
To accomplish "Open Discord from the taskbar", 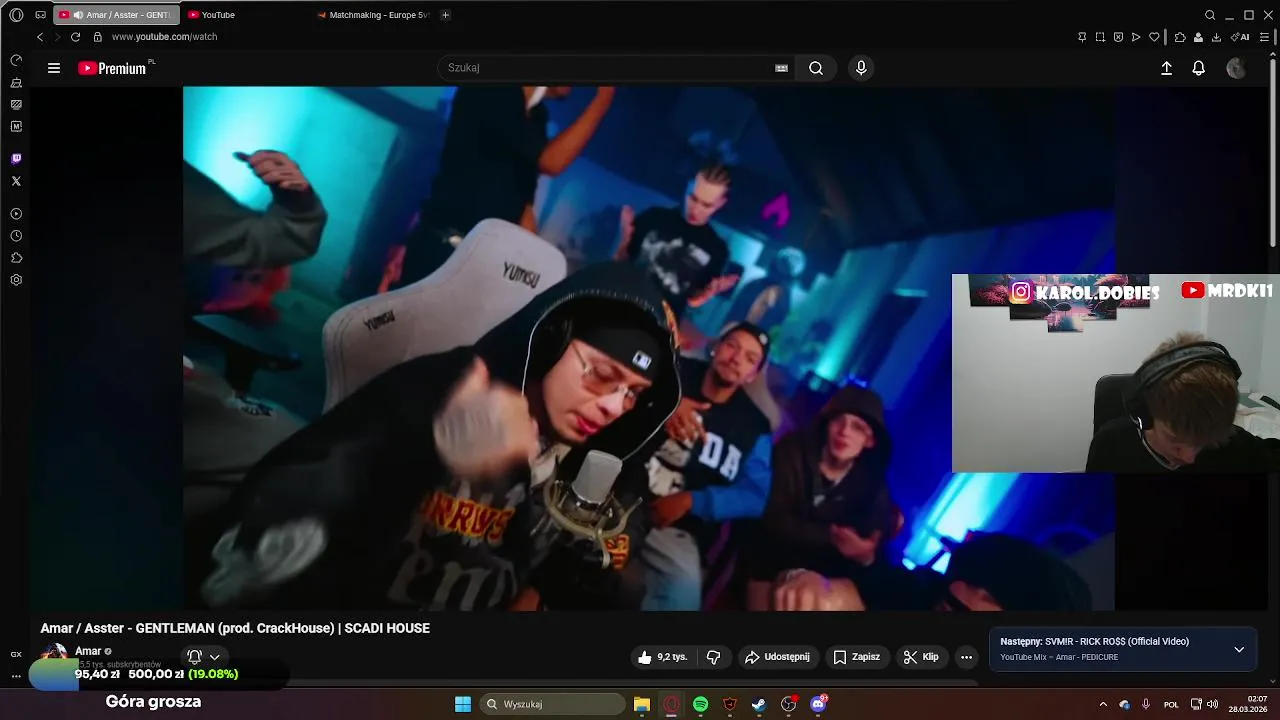I will coord(818,704).
